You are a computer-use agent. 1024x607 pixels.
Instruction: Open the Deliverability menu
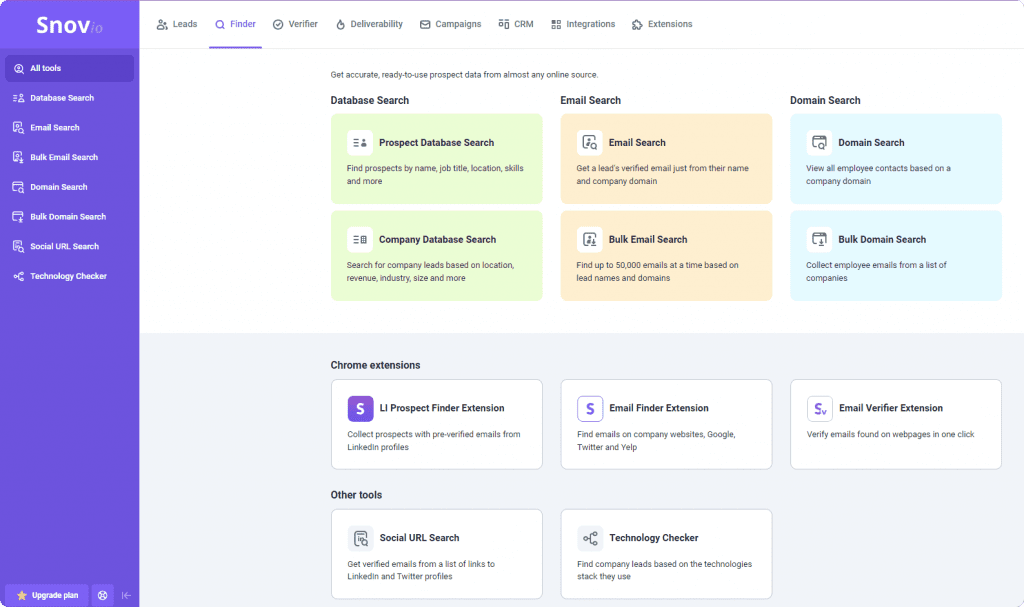coord(368,24)
